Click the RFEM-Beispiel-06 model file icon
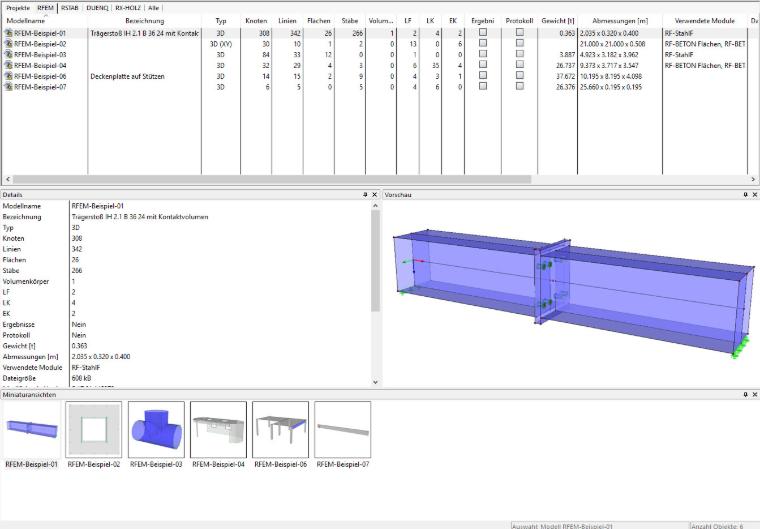The height and width of the screenshot is (529, 760). coord(8,76)
